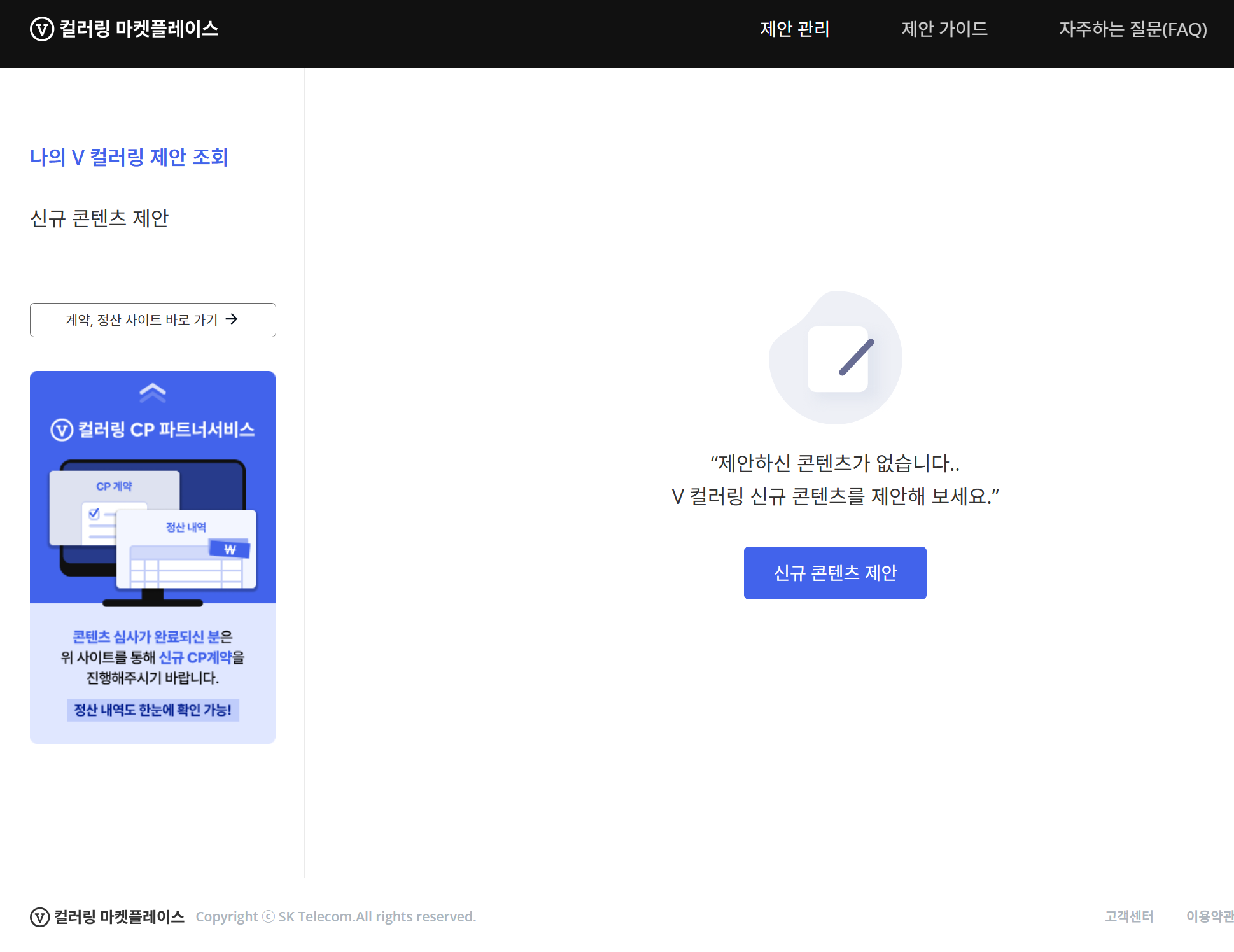This screenshot has height=952, width=1234.
Task: Open the 제안 가이드 menu
Action: coord(944,29)
